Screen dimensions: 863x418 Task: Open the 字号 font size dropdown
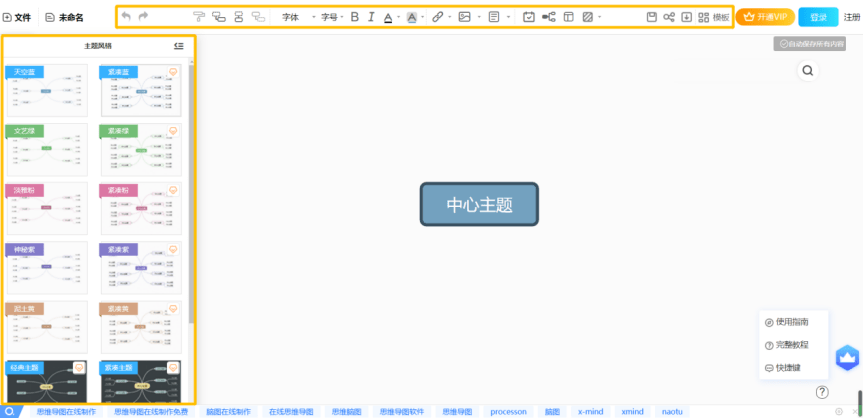(332, 17)
